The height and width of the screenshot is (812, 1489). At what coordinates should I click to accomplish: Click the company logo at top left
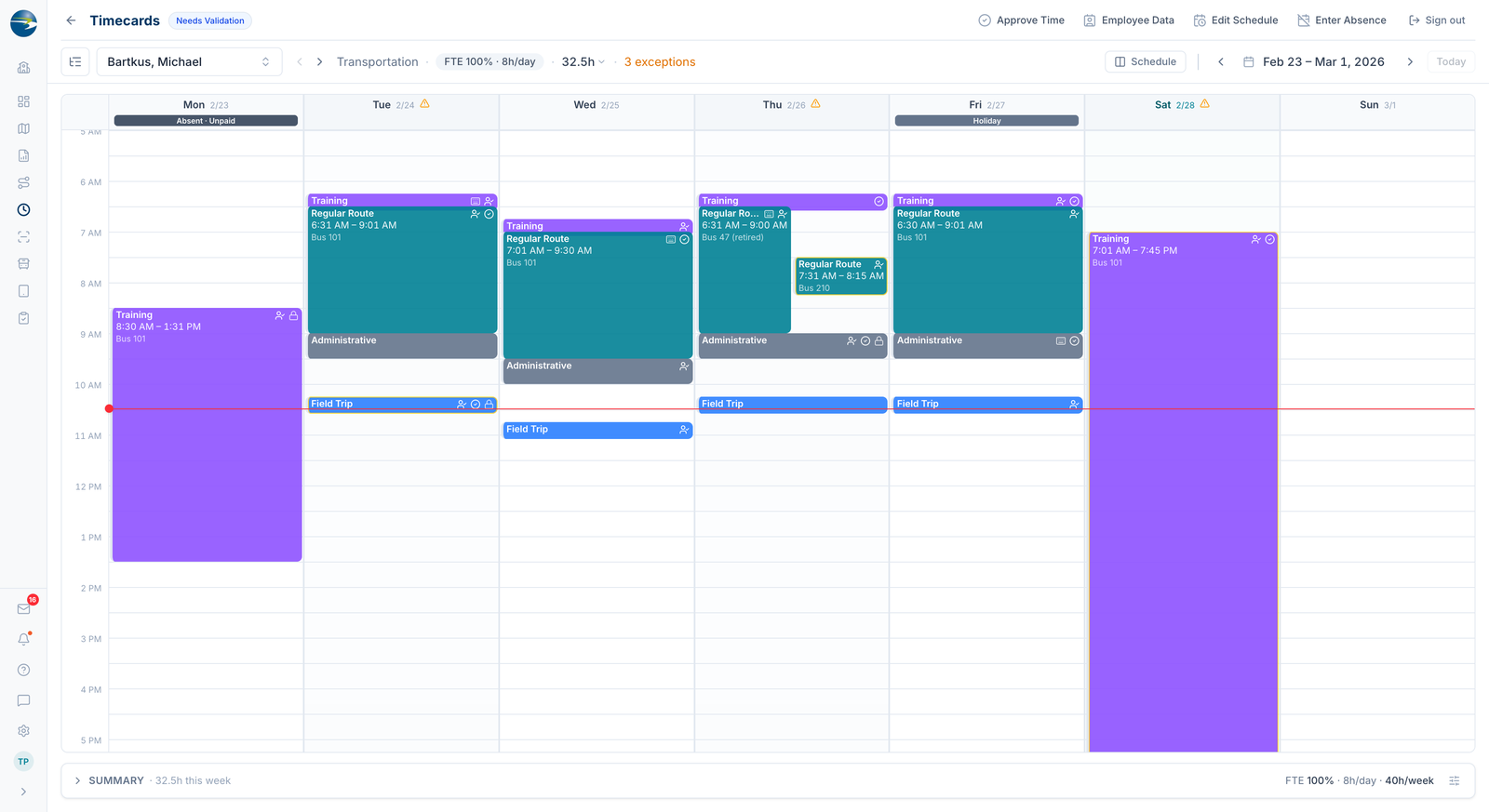click(23, 23)
